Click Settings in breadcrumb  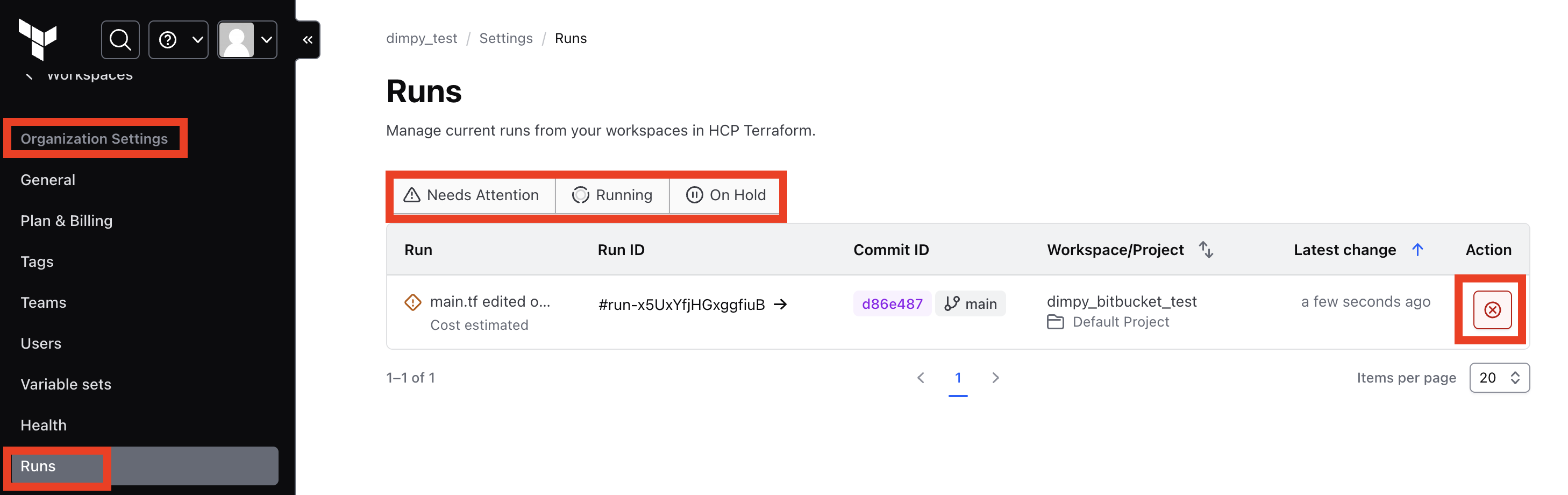505,38
